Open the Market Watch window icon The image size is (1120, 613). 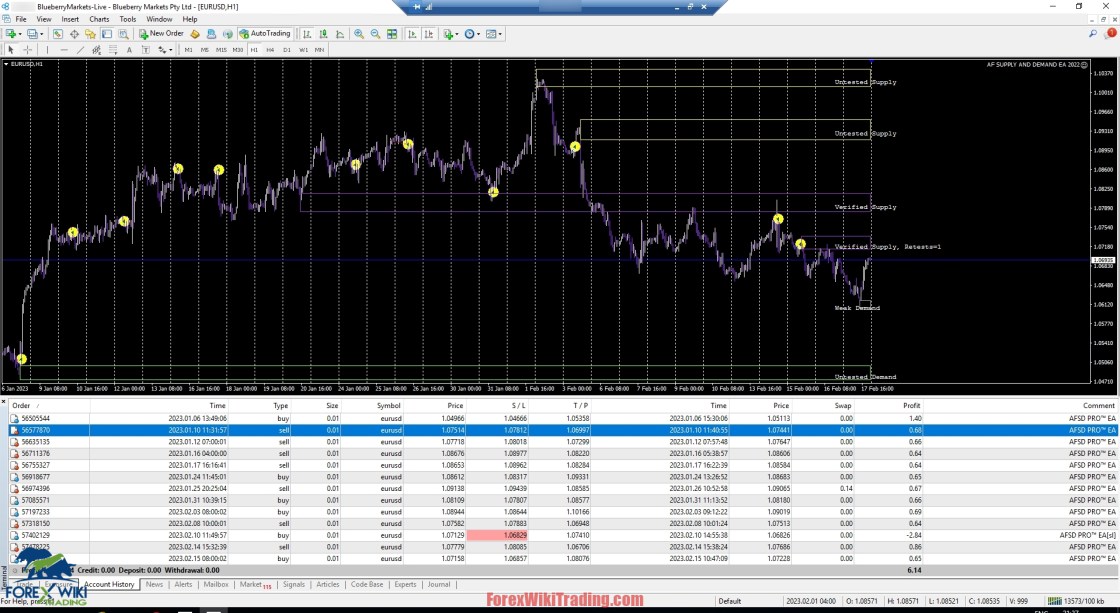58,34
